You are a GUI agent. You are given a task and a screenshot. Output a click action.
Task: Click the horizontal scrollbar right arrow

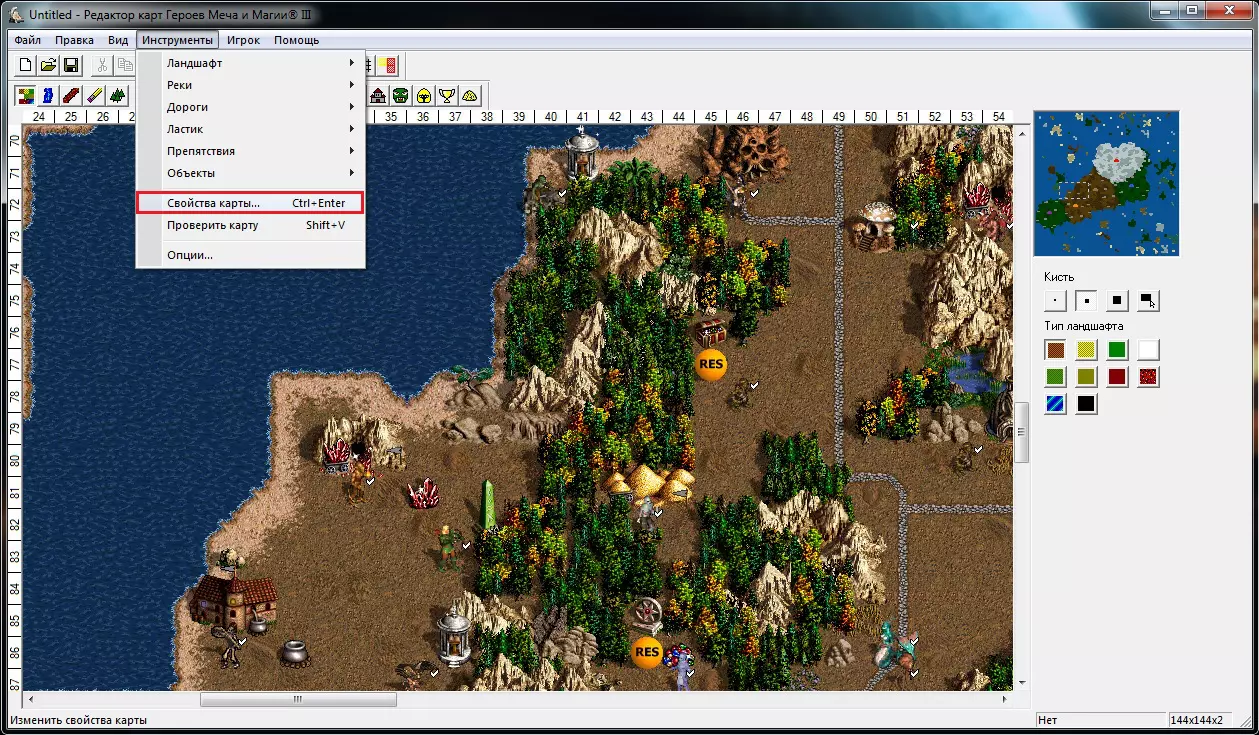(1004, 700)
